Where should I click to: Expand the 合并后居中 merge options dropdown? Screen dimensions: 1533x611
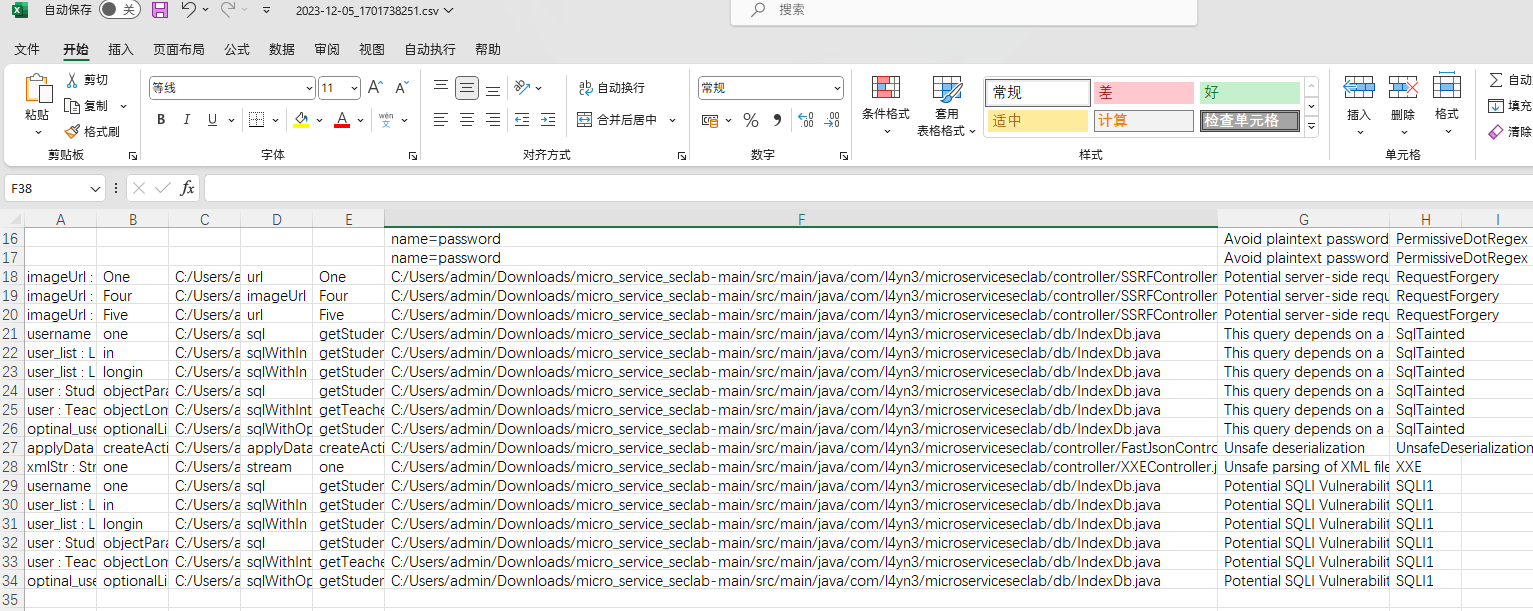click(672, 120)
